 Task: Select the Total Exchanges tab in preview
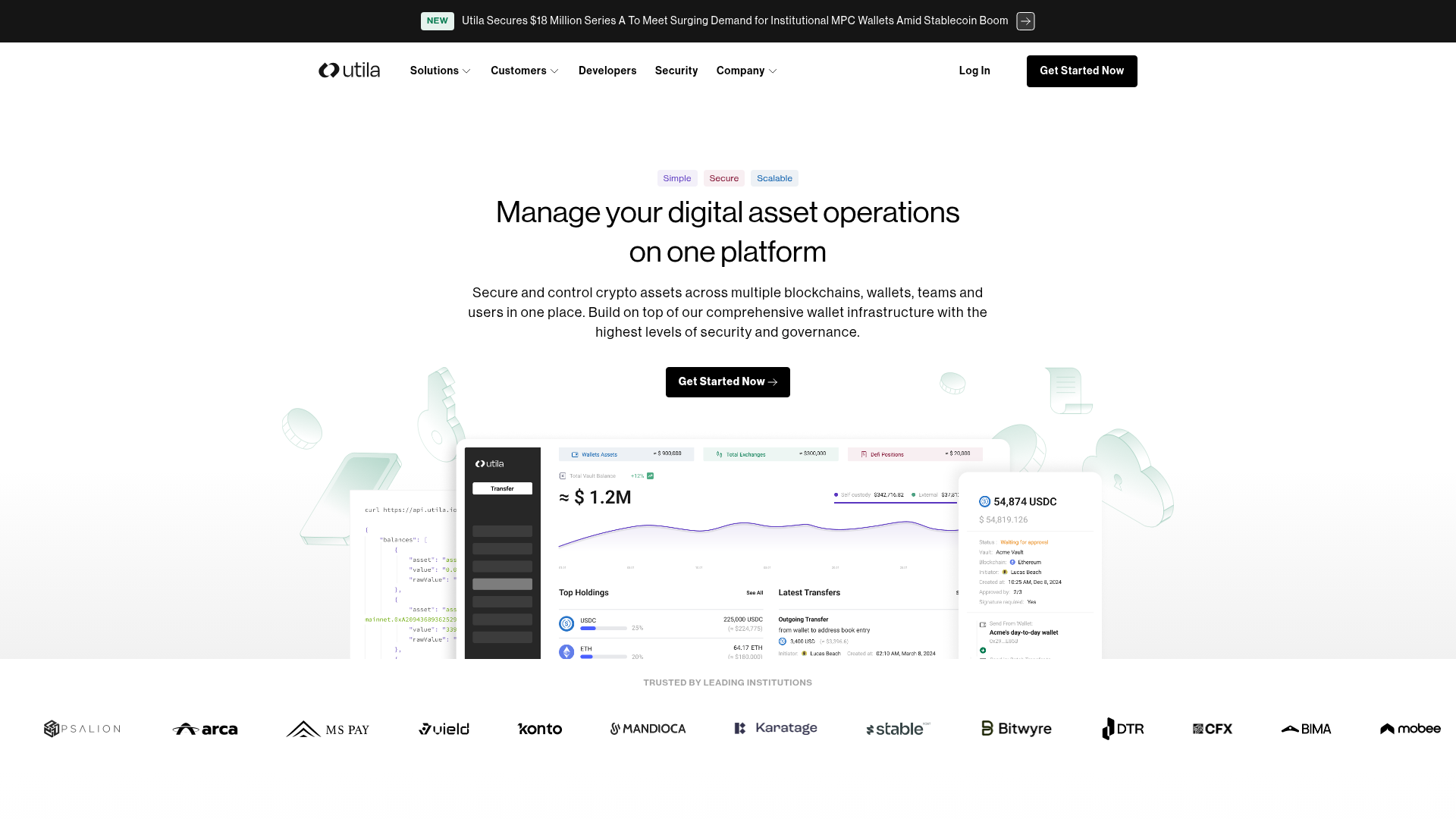(770, 454)
